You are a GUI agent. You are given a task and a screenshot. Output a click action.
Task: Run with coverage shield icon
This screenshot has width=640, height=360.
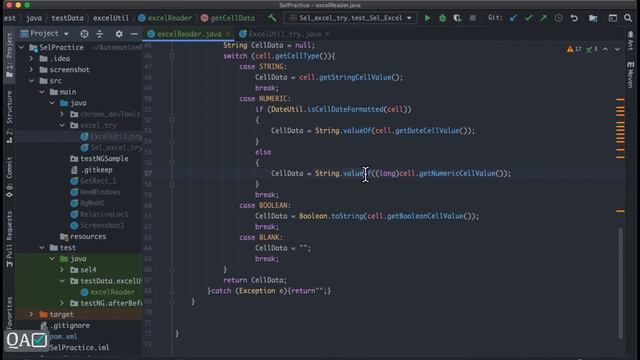click(x=457, y=18)
